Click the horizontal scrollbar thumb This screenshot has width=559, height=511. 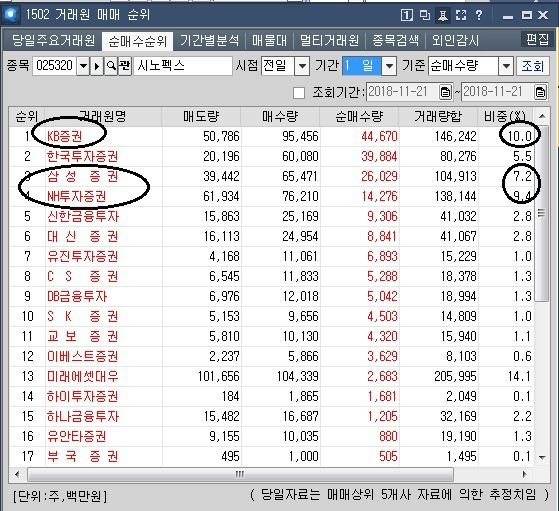(240, 474)
